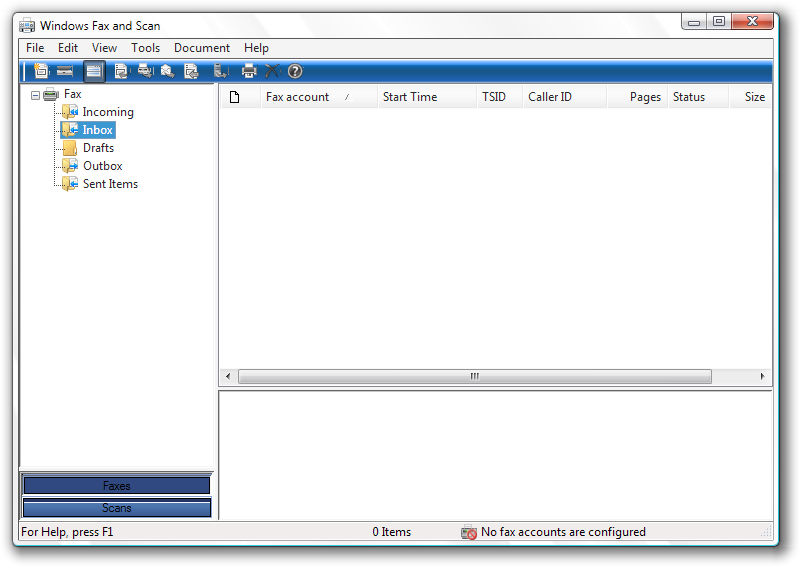The width and height of the screenshot is (800, 568).
Task: Click the Delete (X) toolbar icon
Action: [272, 71]
